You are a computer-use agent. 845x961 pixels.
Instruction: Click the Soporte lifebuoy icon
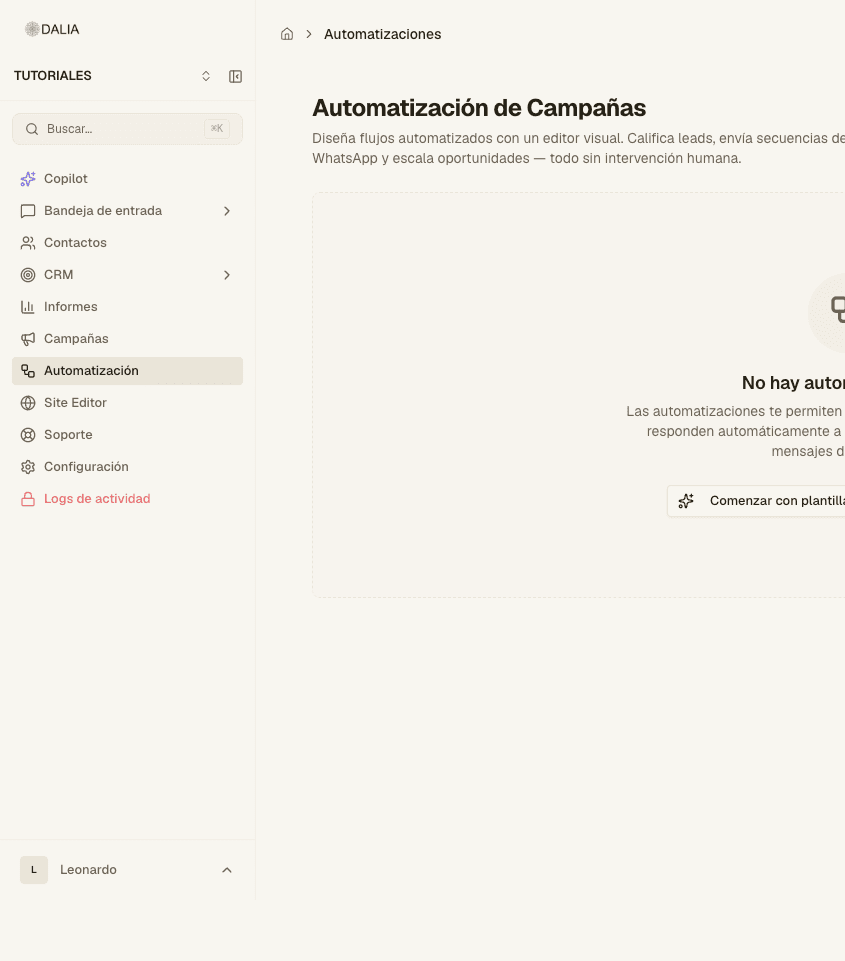pos(28,435)
